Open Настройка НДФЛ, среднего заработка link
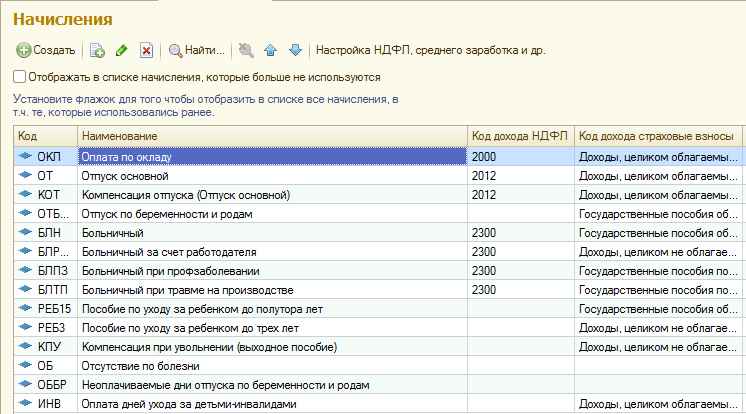 point(431,49)
